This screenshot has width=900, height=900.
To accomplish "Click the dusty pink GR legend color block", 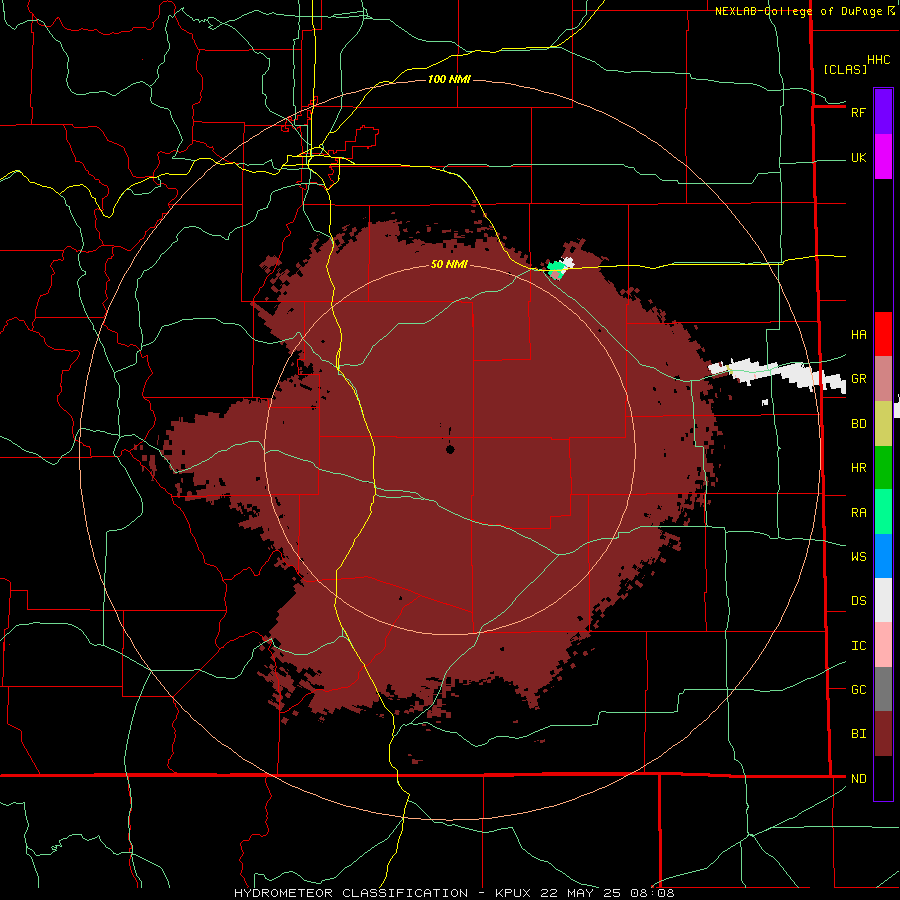I will pos(883,378).
